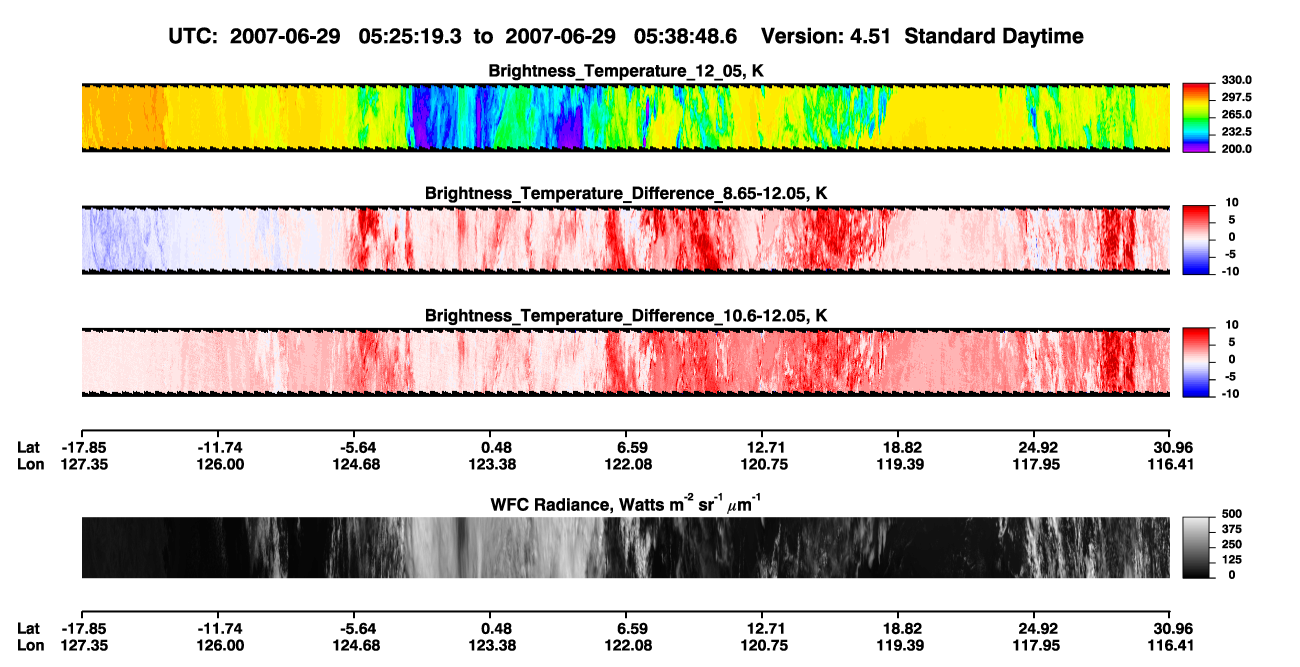This screenshot has width=1300, height=667.
Task: Click the Brightness_Temperature_12_05 image strip
Action: (626, 117)
